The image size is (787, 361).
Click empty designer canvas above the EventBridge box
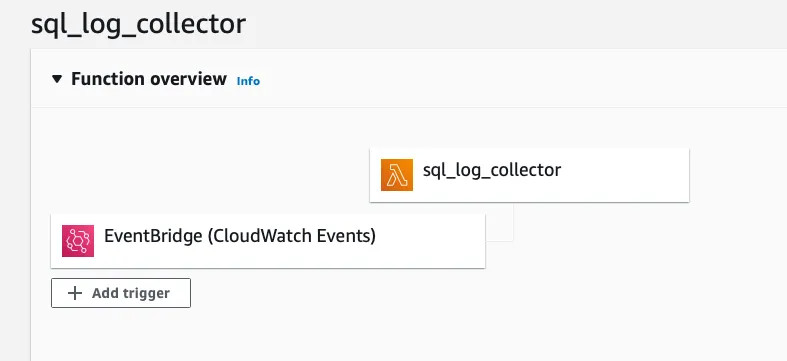pyautogui.click(x=201, y=166)
